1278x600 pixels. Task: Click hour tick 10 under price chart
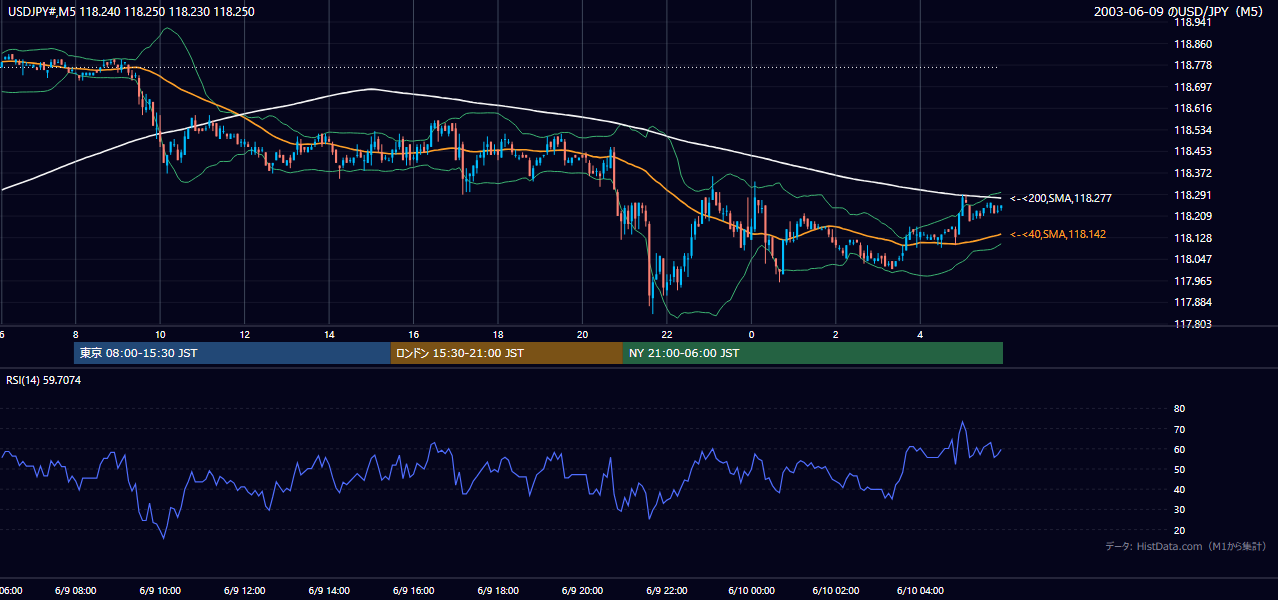(160, 334)
